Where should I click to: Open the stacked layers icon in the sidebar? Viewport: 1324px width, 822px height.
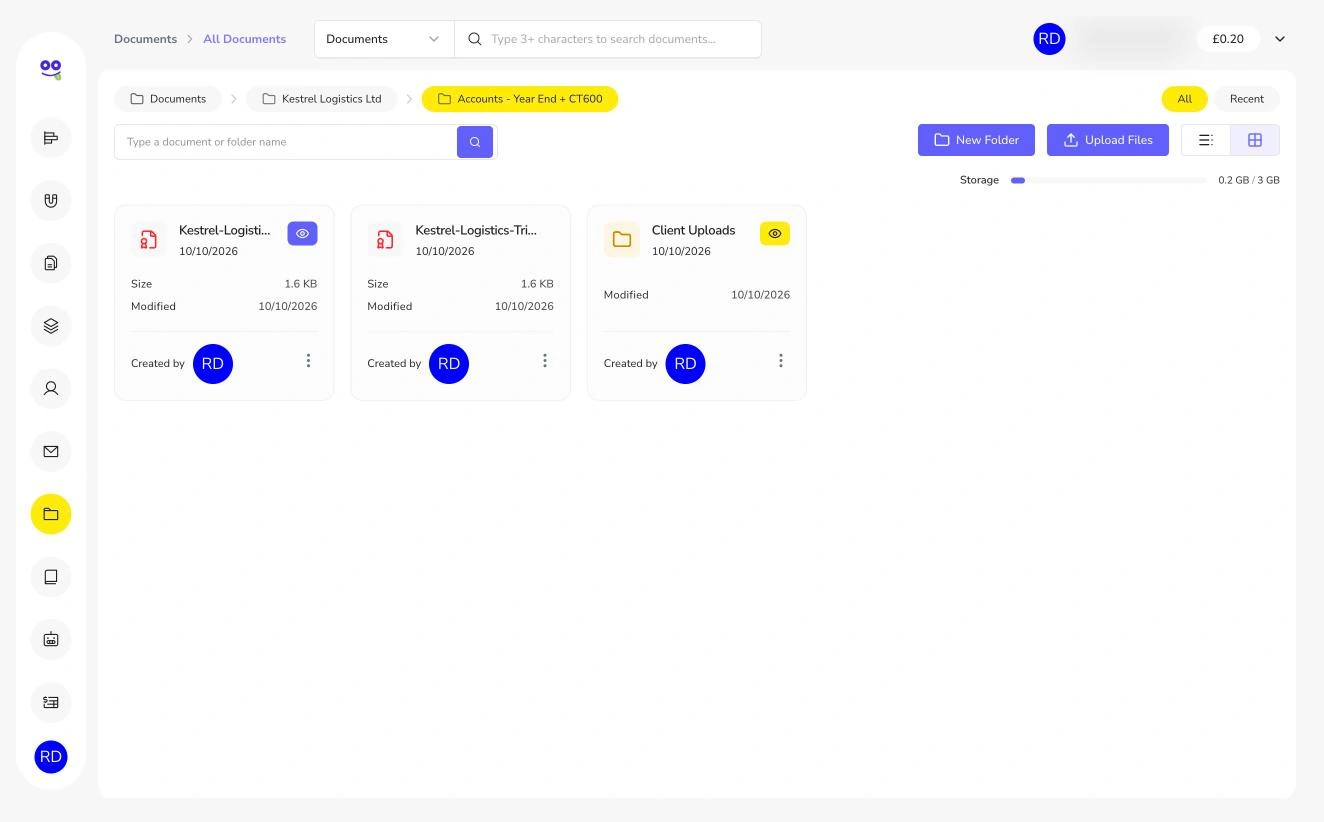tap(51, 326)
